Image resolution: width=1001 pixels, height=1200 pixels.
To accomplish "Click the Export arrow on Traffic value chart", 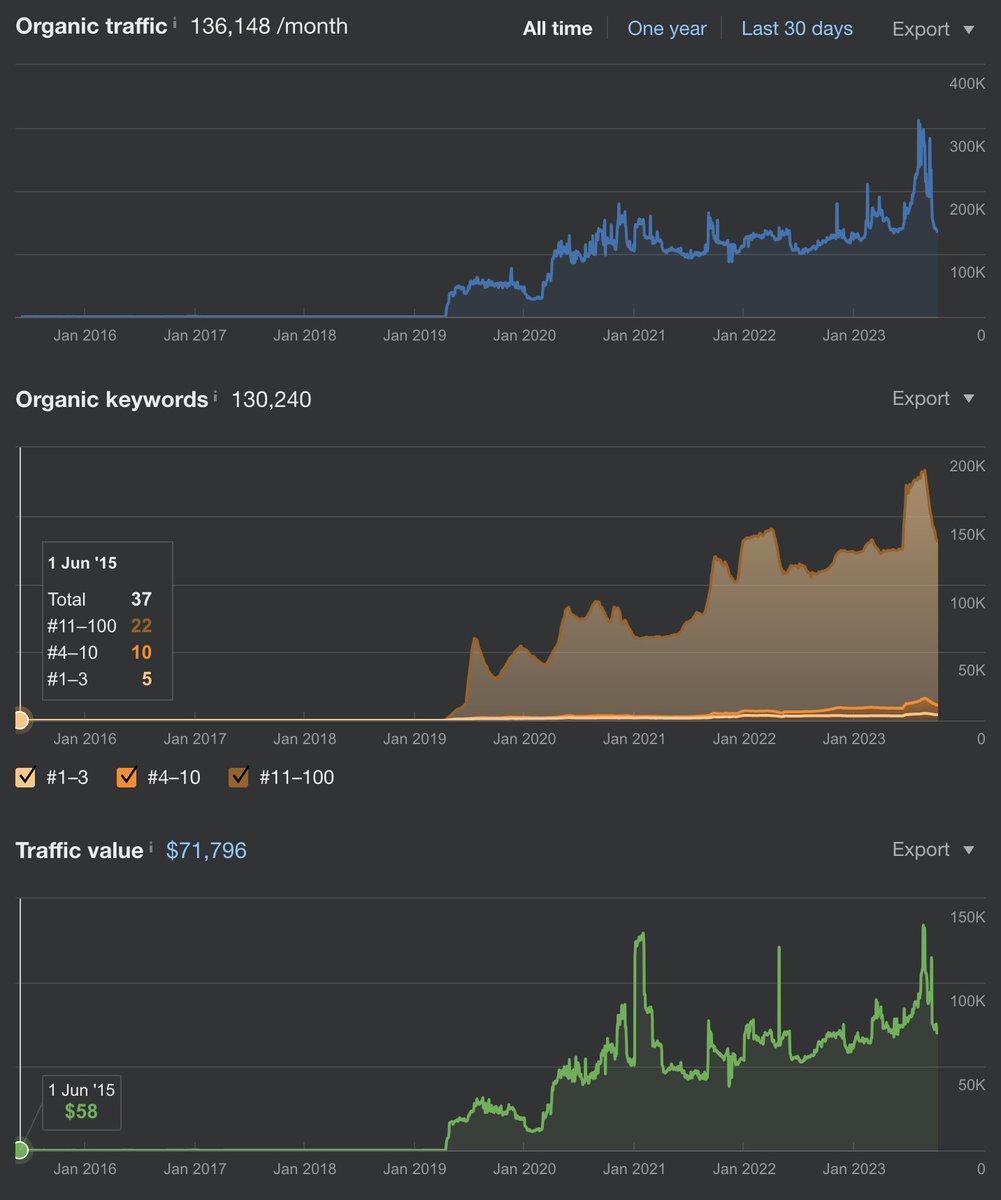I will point(967,849).
